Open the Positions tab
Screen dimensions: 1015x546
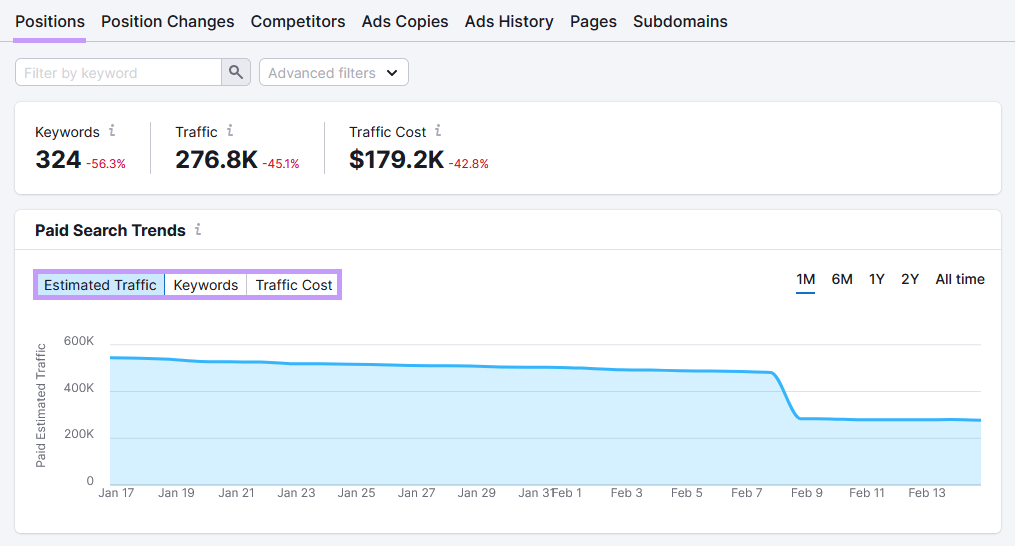pos(50,21)
